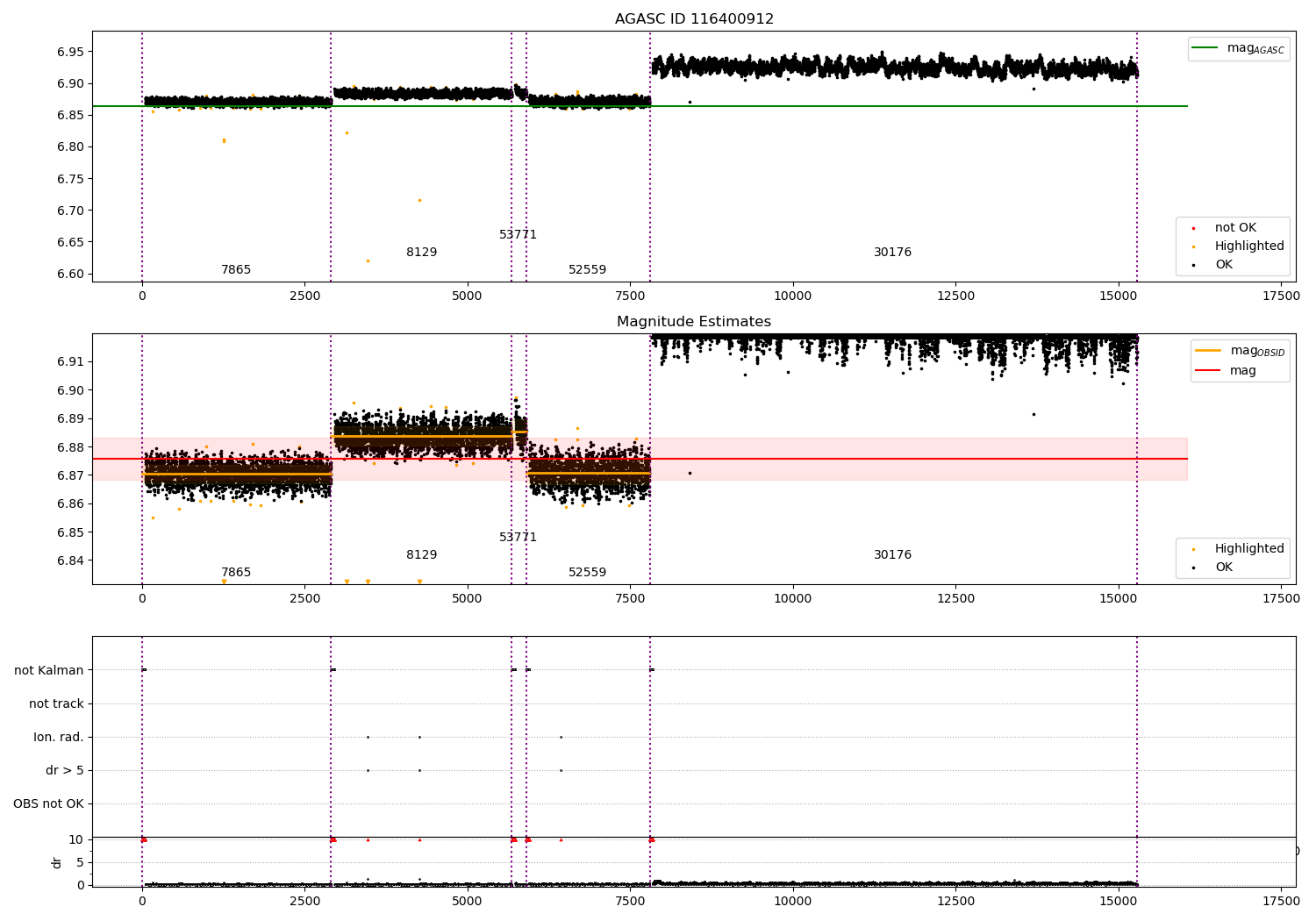Click obsid label 52559 in the AGASC ID plot
The height and width of the screenshot is (921, 1316).
588,270
